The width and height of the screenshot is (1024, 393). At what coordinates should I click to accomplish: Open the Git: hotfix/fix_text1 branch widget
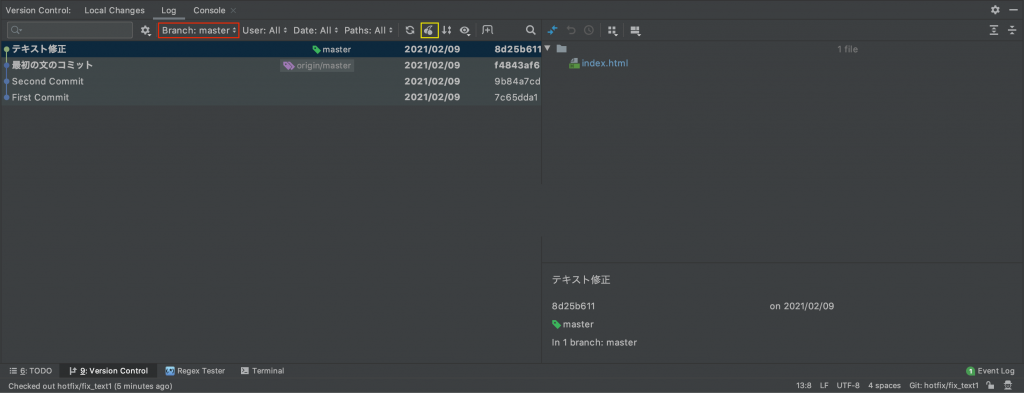coord(944,386)
